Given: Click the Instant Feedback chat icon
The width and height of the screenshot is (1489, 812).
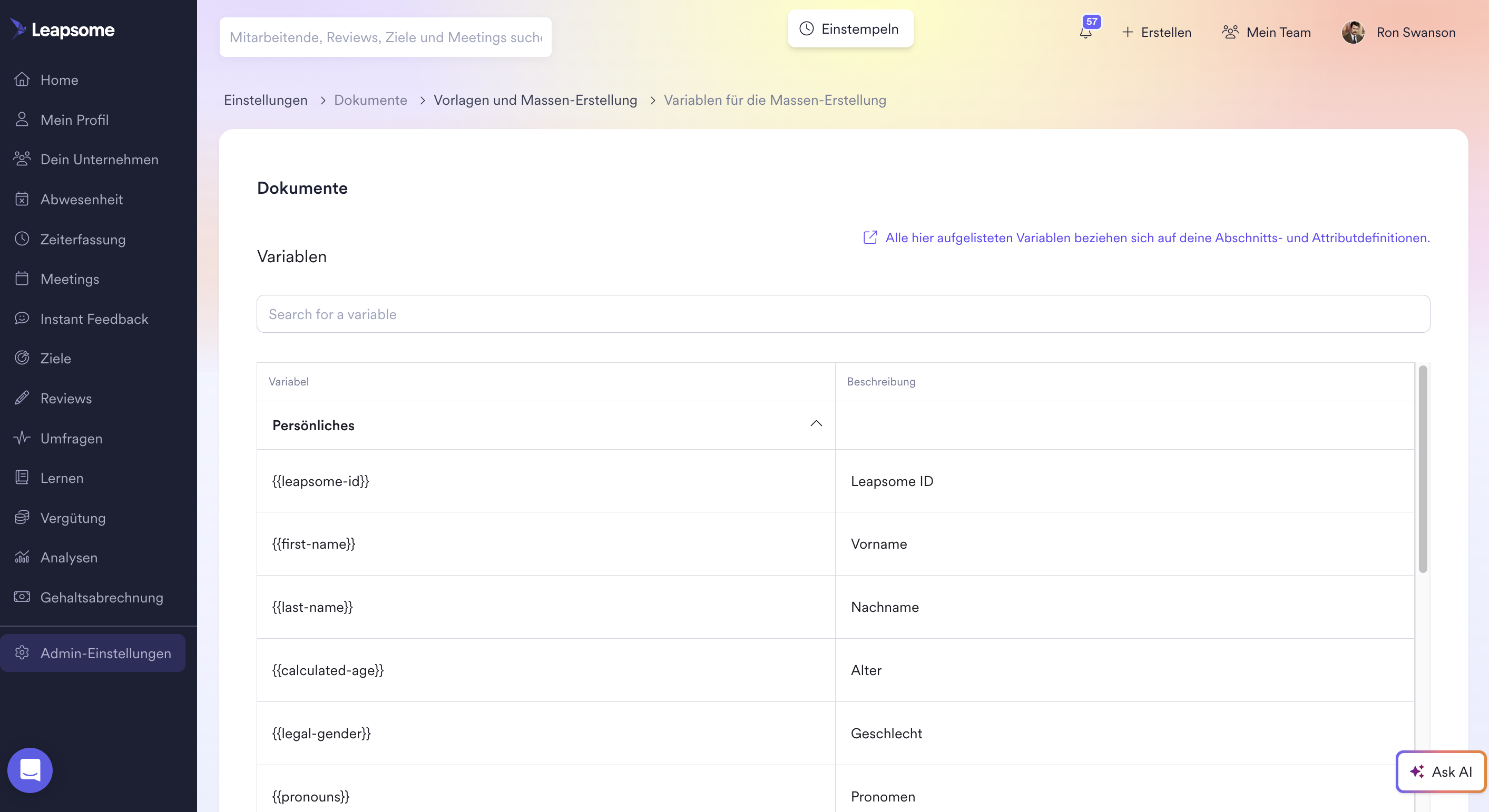Looking at the screenshot, I should tap(22, 318).
